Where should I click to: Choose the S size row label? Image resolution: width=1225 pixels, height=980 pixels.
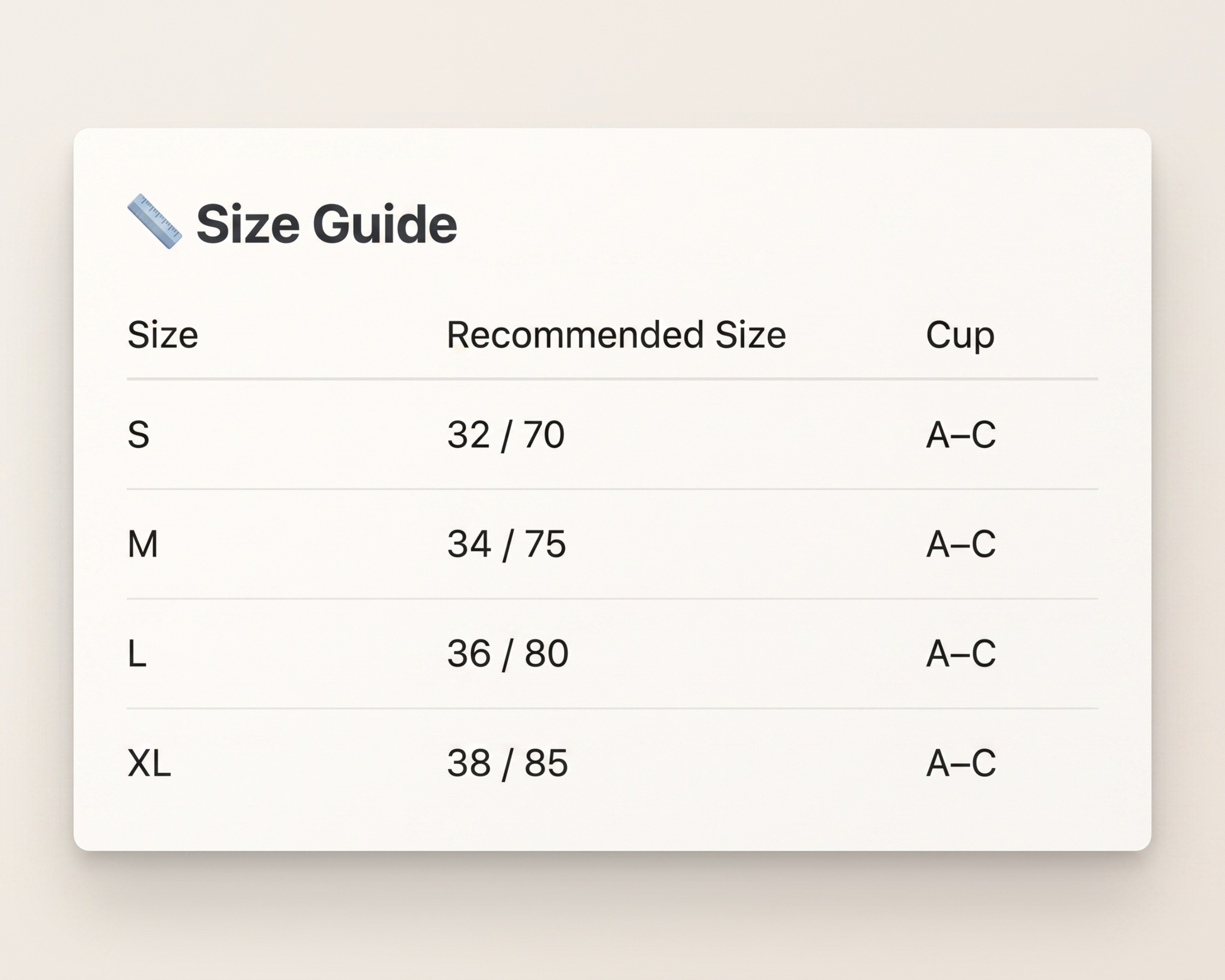(x=138, y=435)
